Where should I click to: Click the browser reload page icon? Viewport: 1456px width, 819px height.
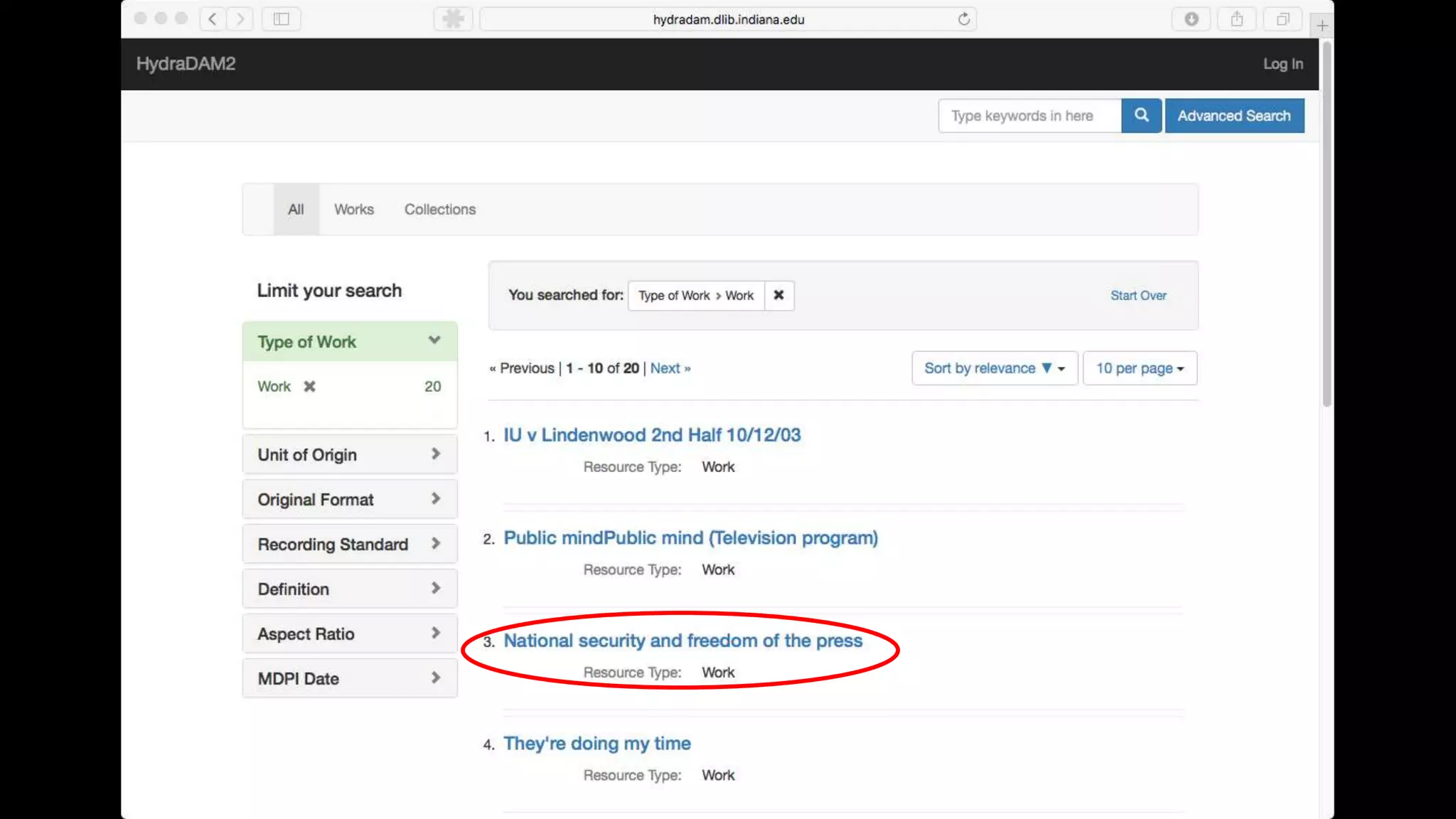click(x=963, y=19)
